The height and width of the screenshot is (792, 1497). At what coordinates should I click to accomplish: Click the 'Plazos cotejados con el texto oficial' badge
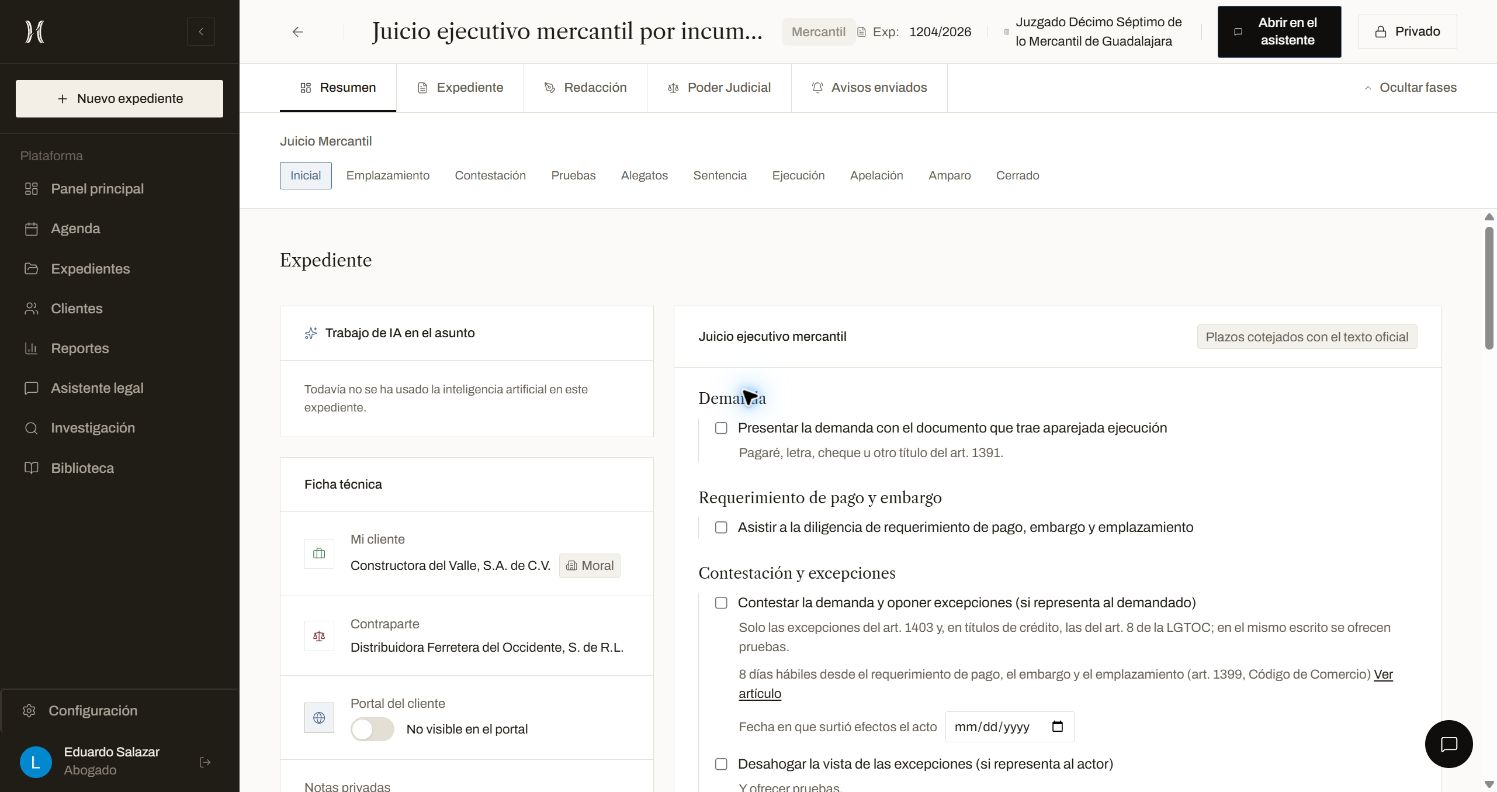click(x=1307, y=337)
